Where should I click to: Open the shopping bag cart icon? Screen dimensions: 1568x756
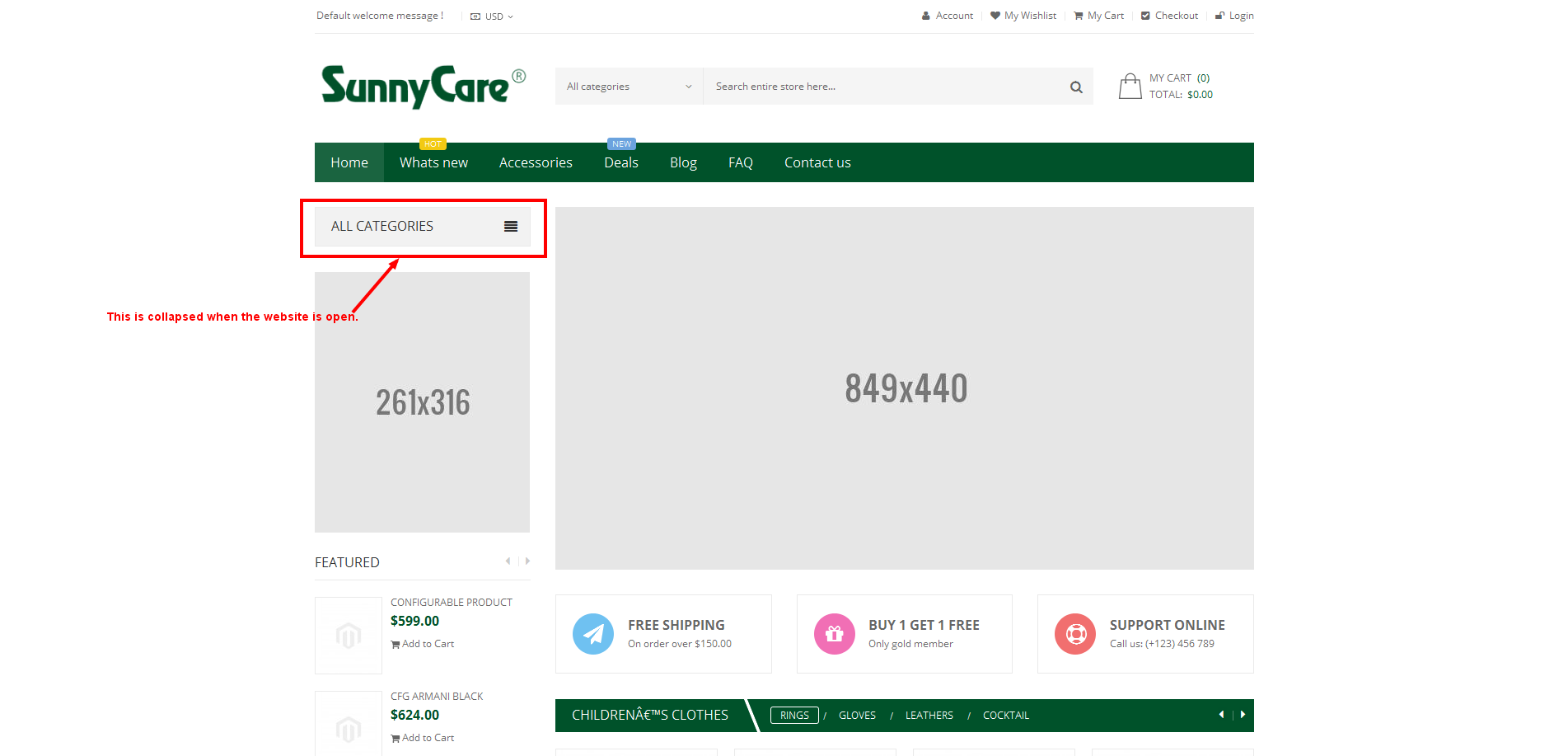click(1130, 87)
